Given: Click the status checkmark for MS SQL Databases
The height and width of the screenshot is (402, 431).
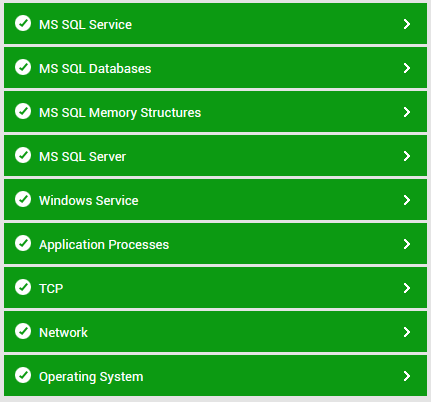Looking at the screenshot, I should pyautogui.click(x=23, y=67).
